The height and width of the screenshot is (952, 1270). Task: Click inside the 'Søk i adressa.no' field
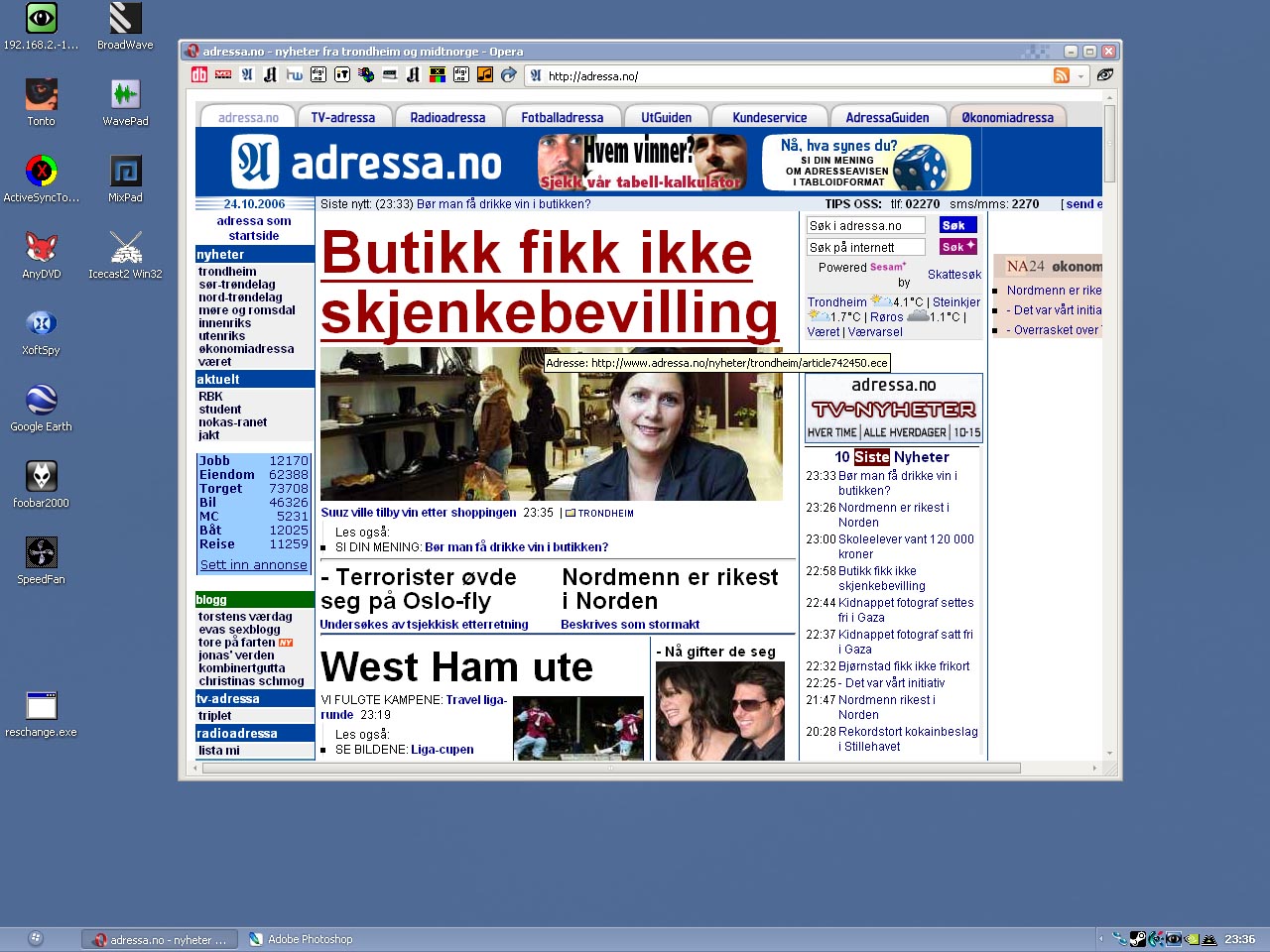click(x=865, y=225)
